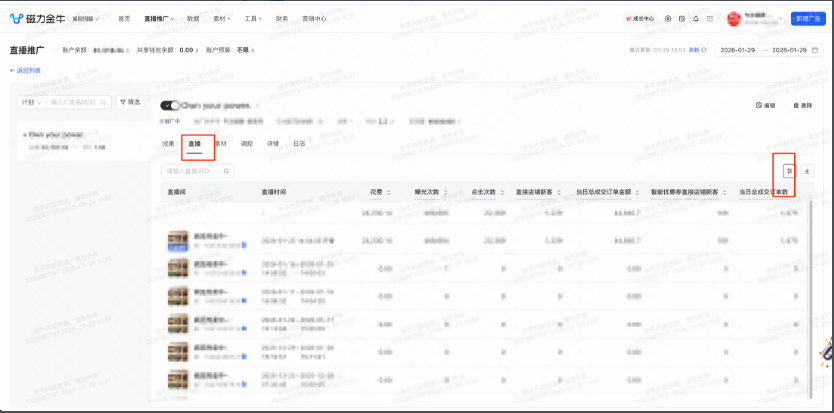Click the square document icon left of the bell

click(682, 19)
